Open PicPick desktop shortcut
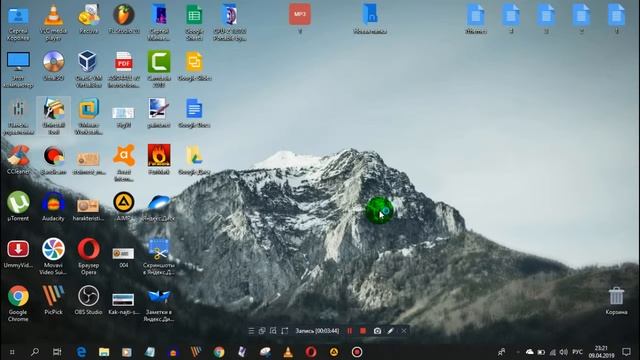Image resolution: width=640 pixels, height=360 pixels. 53,300
